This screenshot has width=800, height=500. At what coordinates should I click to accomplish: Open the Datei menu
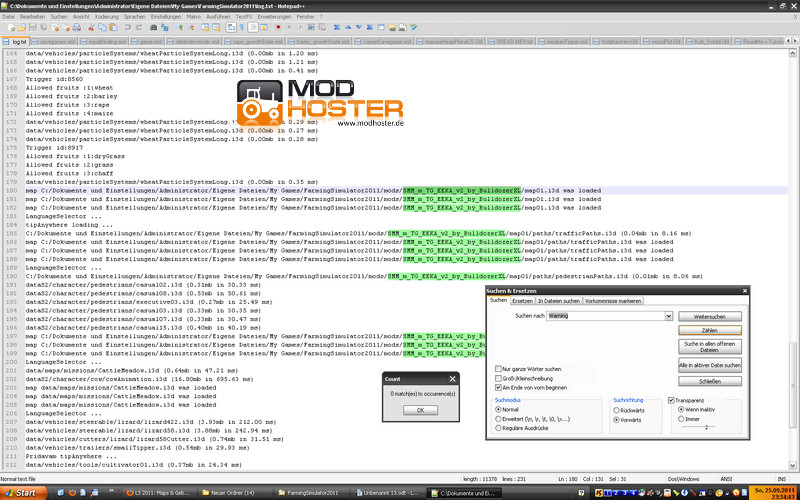[x=9, y=17]
